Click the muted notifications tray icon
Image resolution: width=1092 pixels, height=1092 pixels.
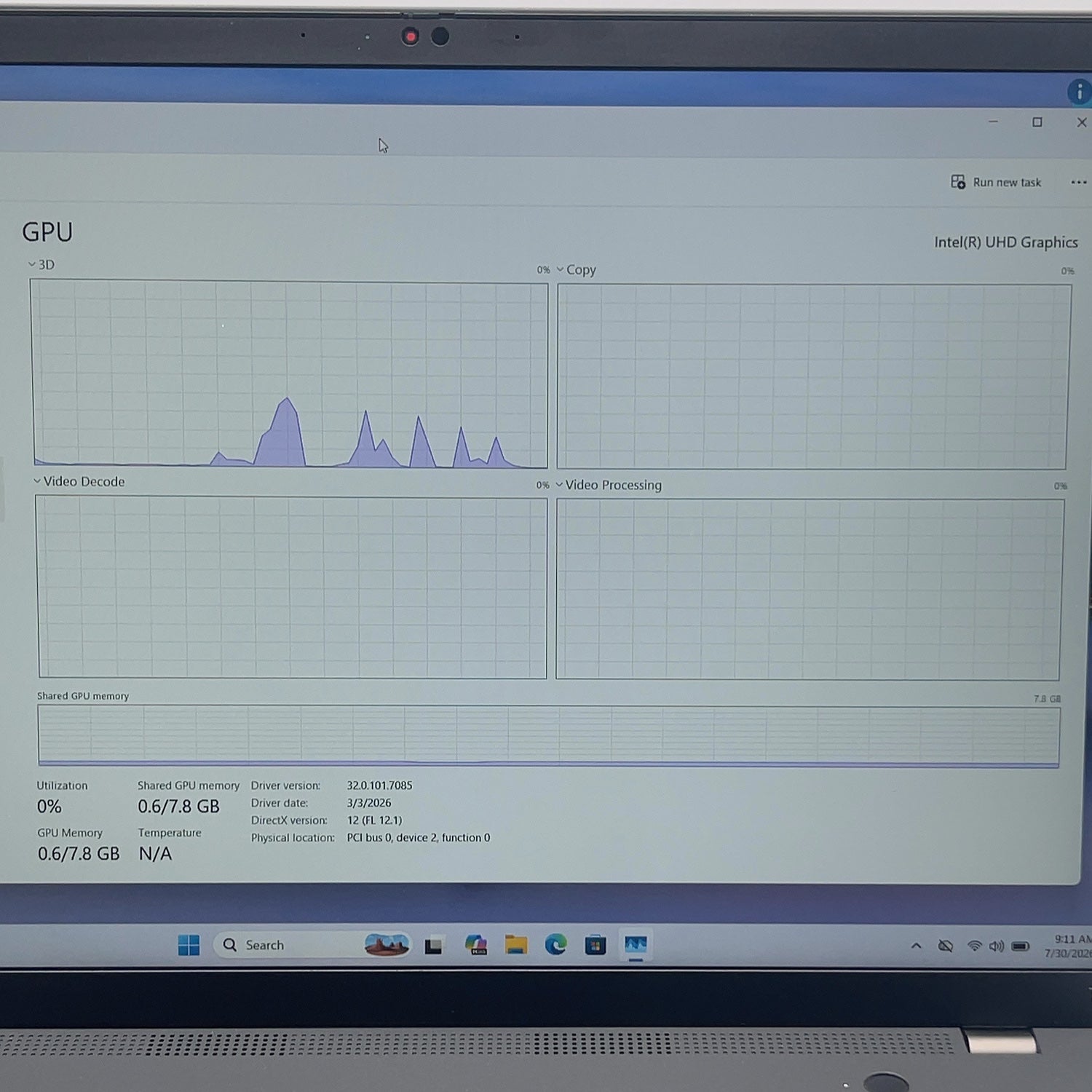946,946
